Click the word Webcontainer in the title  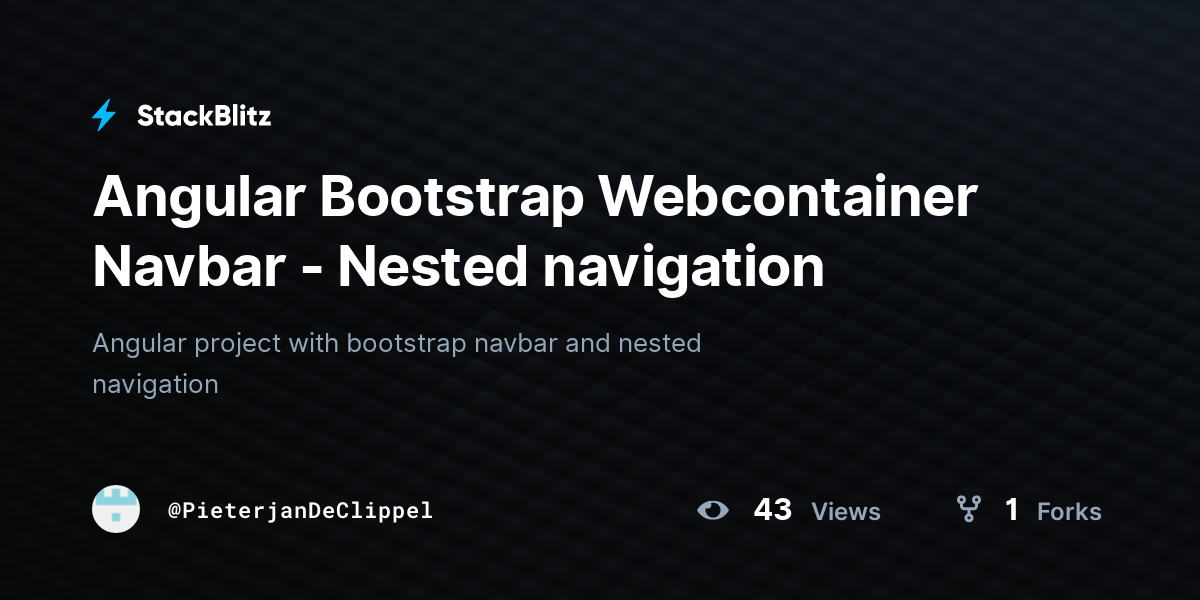pos(787,198)
